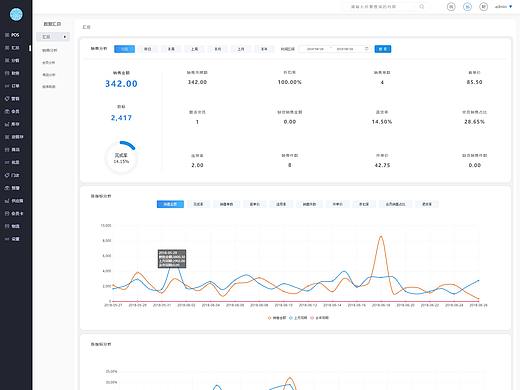The width and height of the screenshot is (520, 390).
Task: Toggle the pink 去年同期 legend series
Action: tap(319, 318)
